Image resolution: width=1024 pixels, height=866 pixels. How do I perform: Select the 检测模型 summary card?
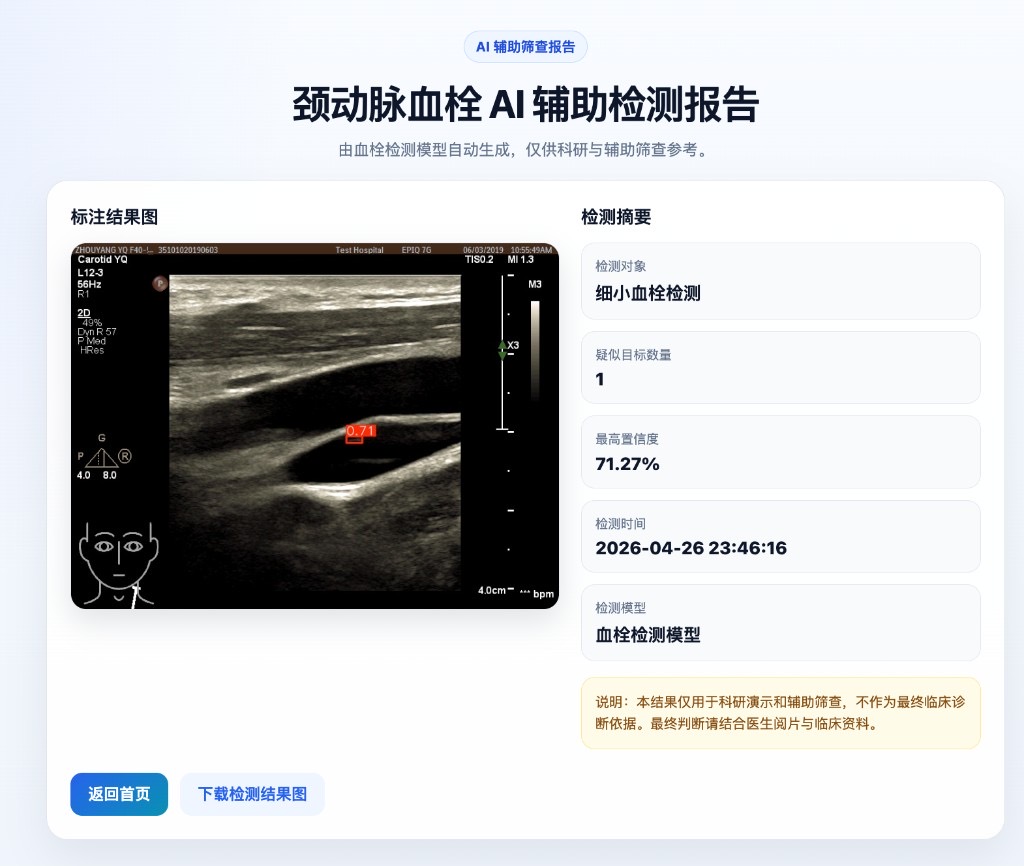pyautogui.click(x=780, y=622)
